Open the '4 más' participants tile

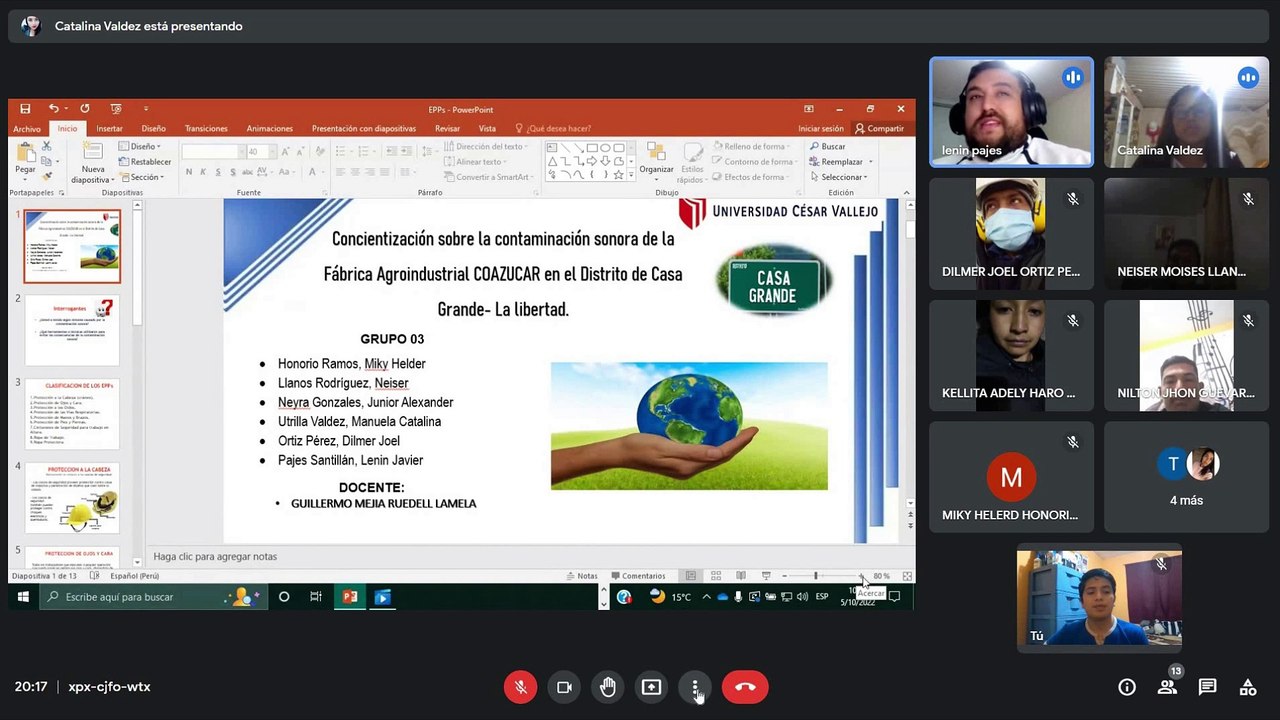point(1186,477)
